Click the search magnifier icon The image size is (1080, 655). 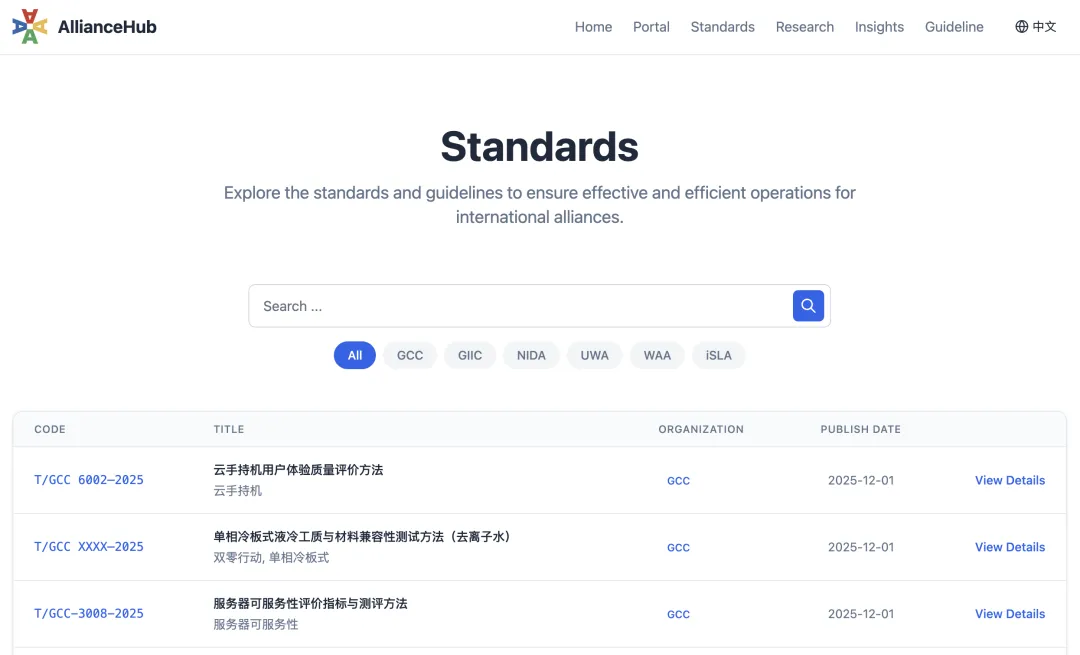pos(808,306)
